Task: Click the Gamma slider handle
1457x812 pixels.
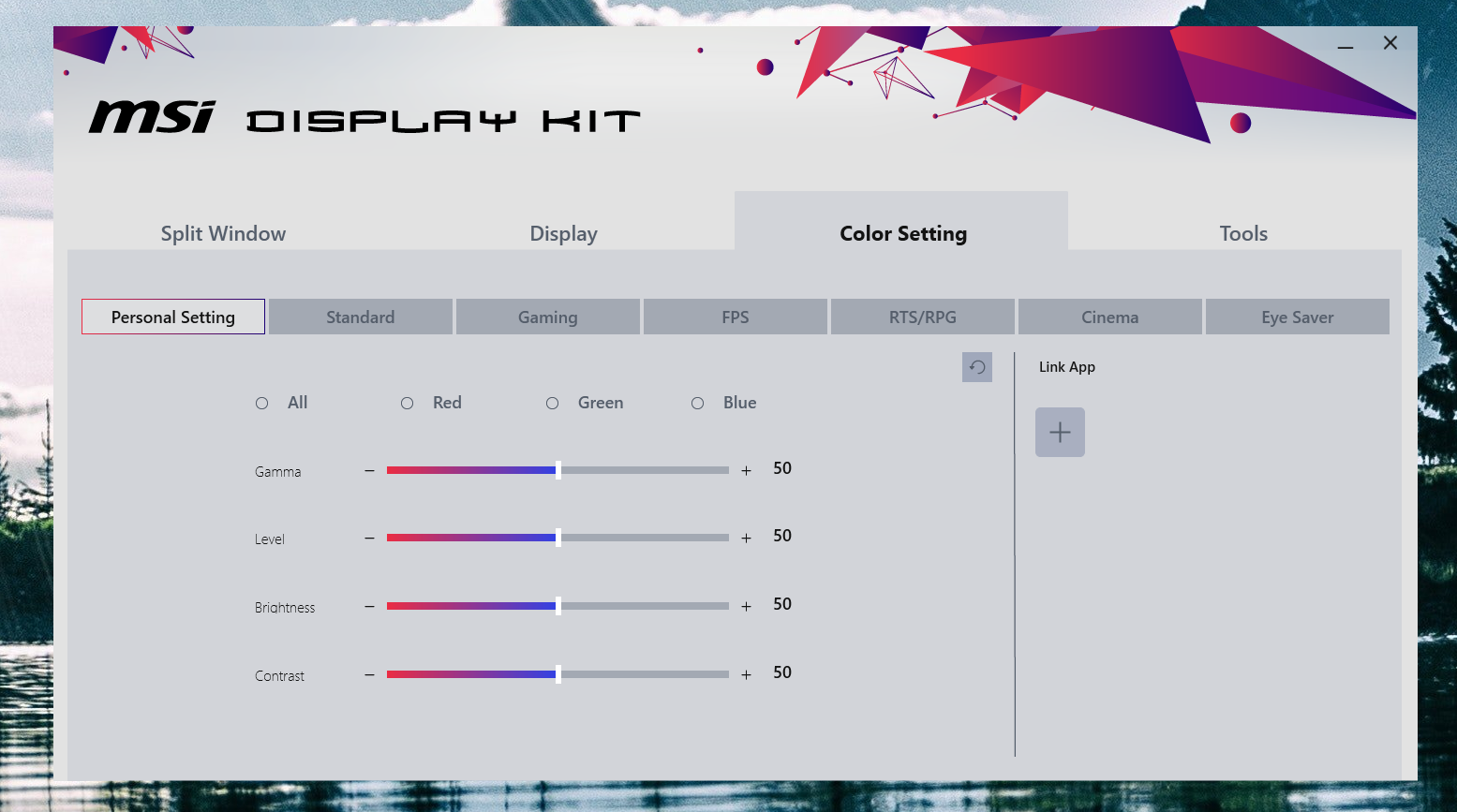Action: click(x=558, y=470)
